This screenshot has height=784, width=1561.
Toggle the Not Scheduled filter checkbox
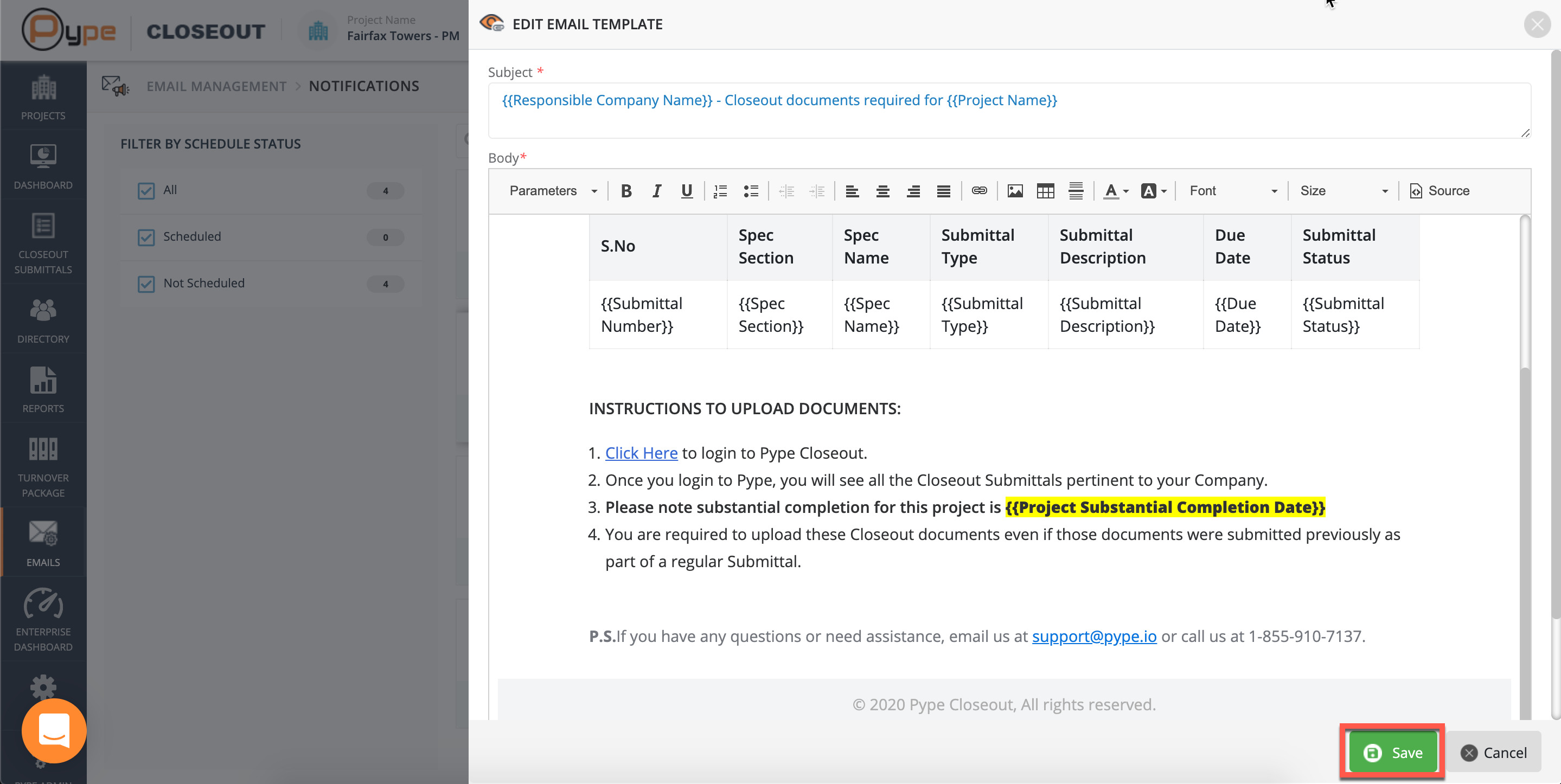(x=146, y=284)
